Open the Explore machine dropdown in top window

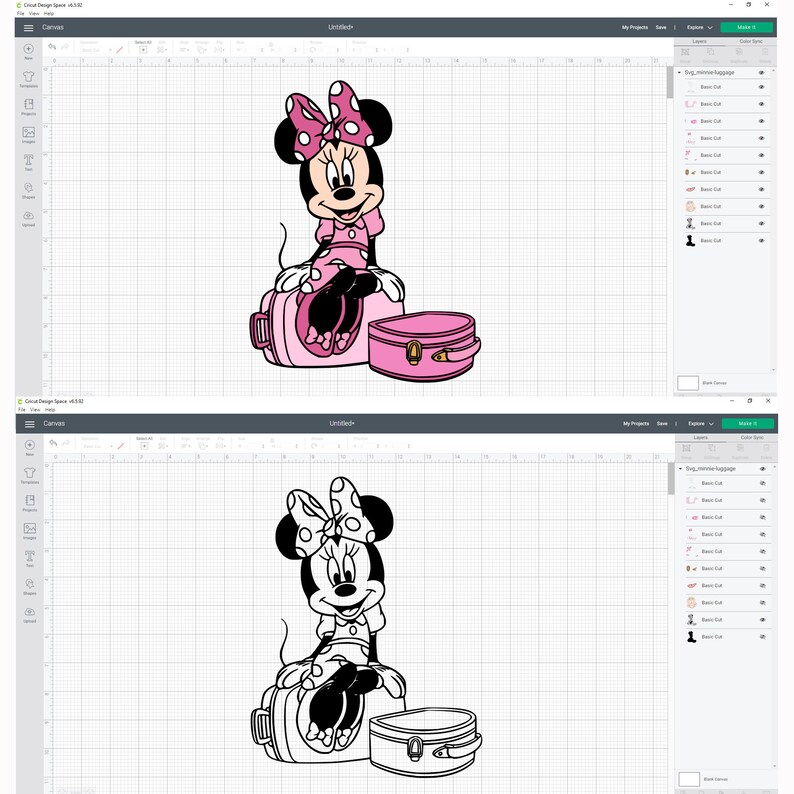click(699, 27)
